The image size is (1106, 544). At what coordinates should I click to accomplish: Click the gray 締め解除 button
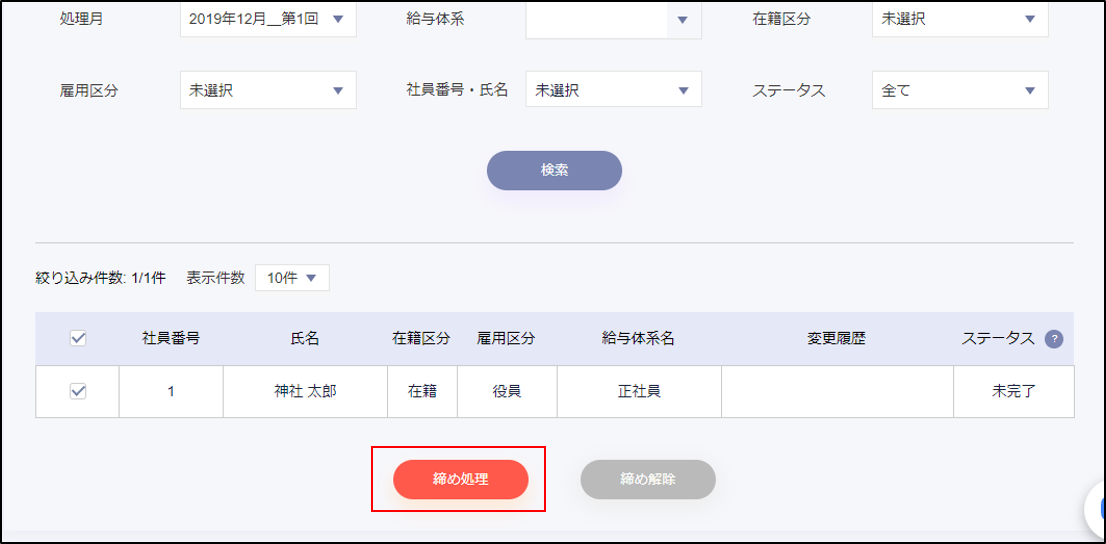click(x=648, y=479)
